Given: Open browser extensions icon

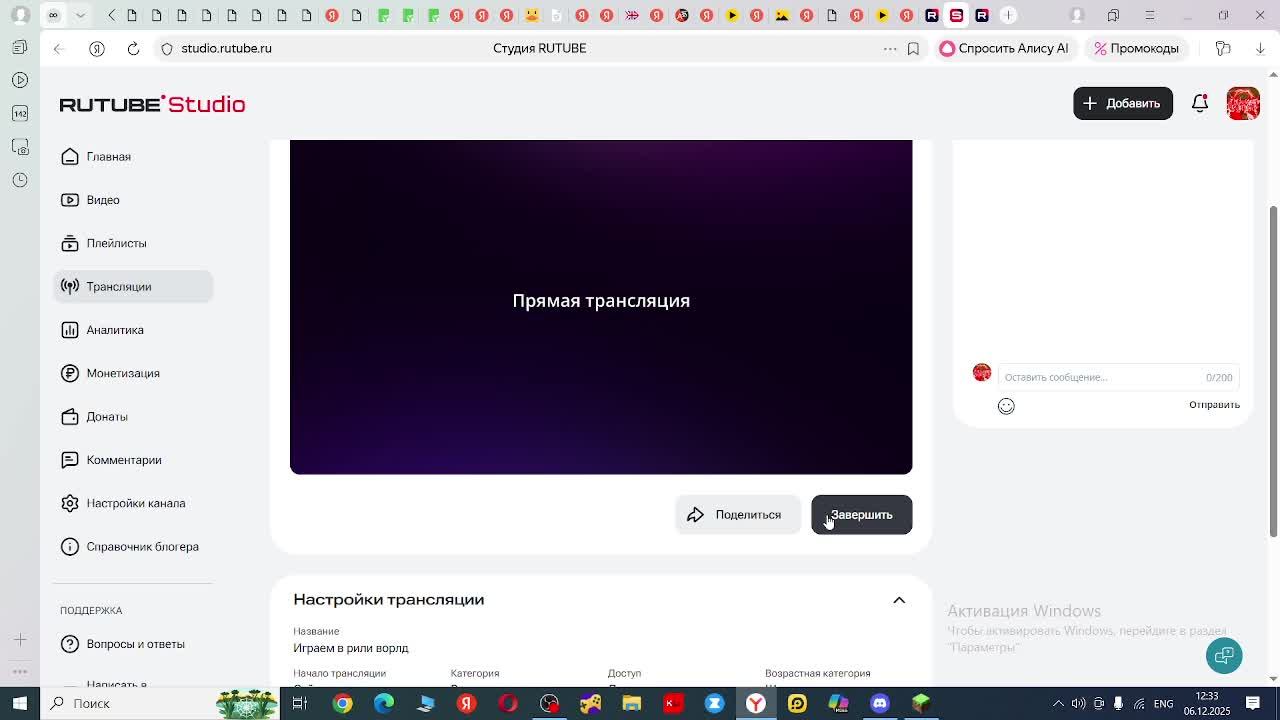Looking at the screenshot, I should 1223,48.
